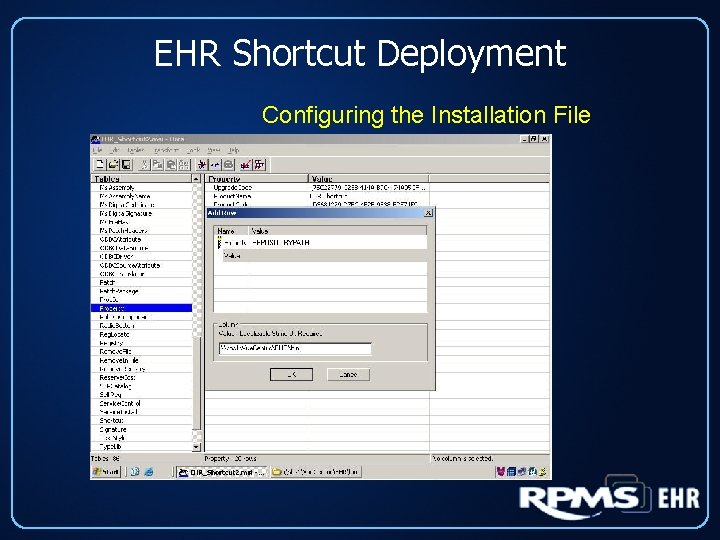The height and width of the screenshot is (540, 720).
Task: Click the Tables column header
Action: pos(141,179)
